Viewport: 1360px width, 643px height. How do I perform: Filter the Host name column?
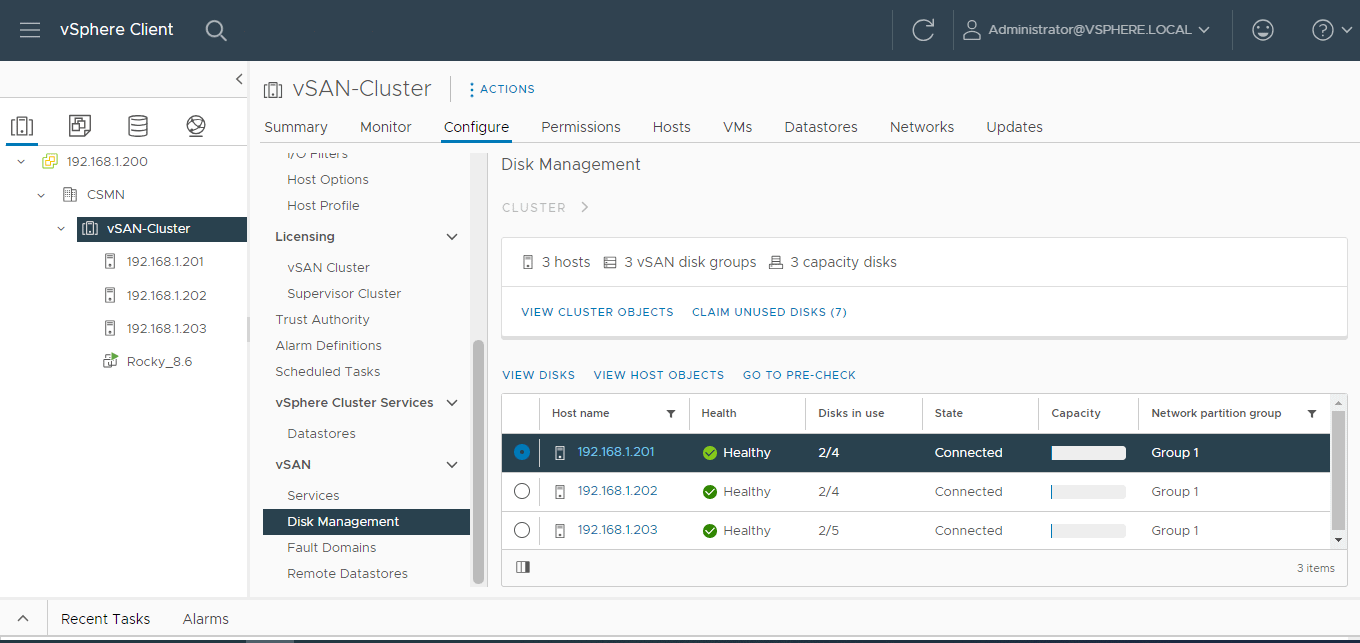coord(671,414)
